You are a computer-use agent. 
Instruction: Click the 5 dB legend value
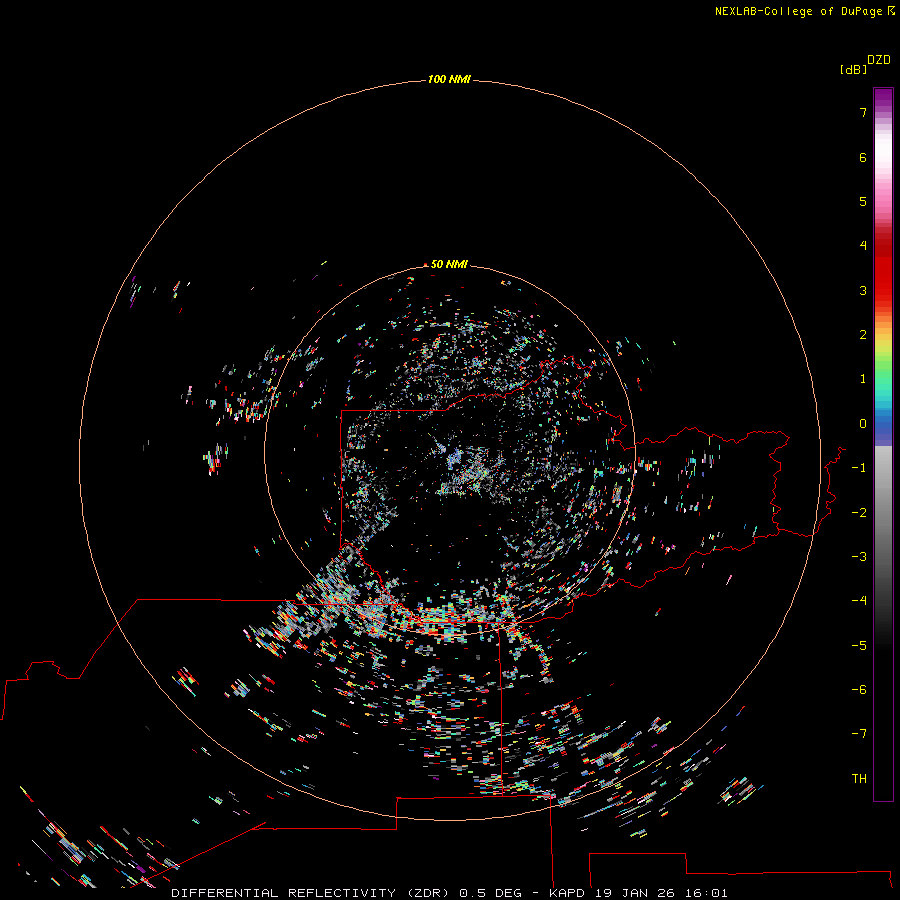point(863,201)
